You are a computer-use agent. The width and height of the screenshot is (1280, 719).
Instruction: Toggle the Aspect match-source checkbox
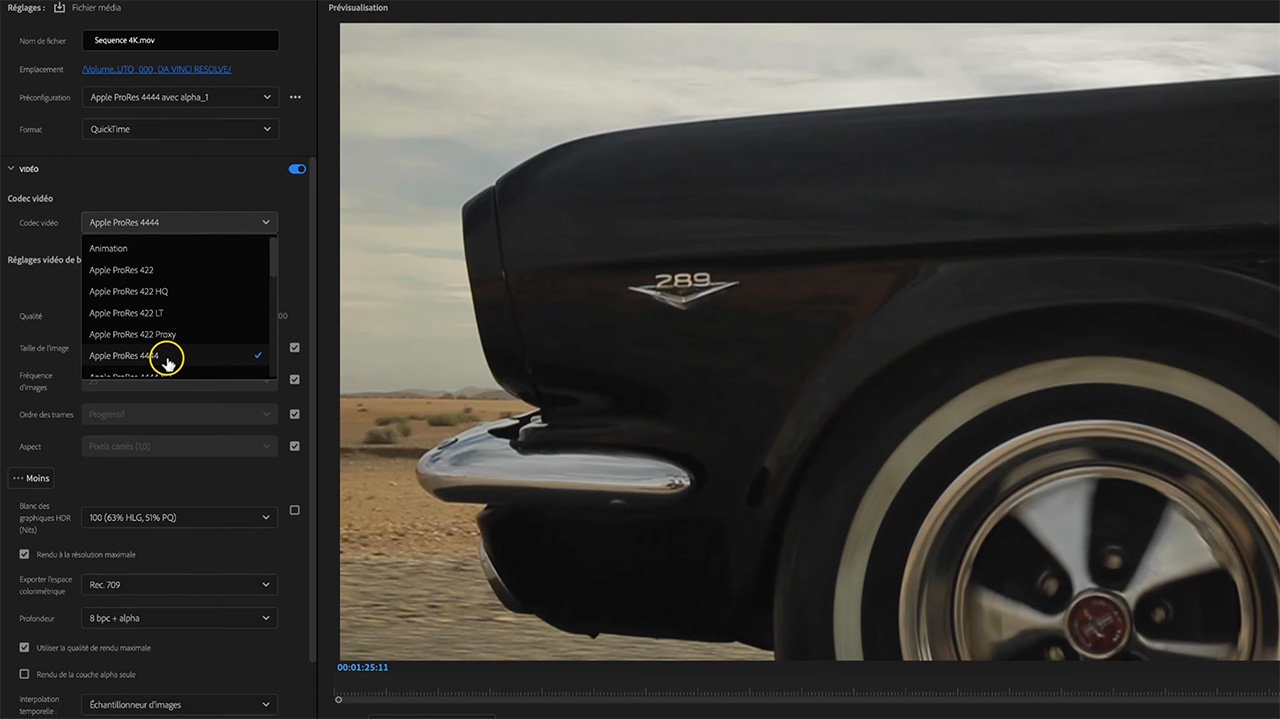coord(294,446)
